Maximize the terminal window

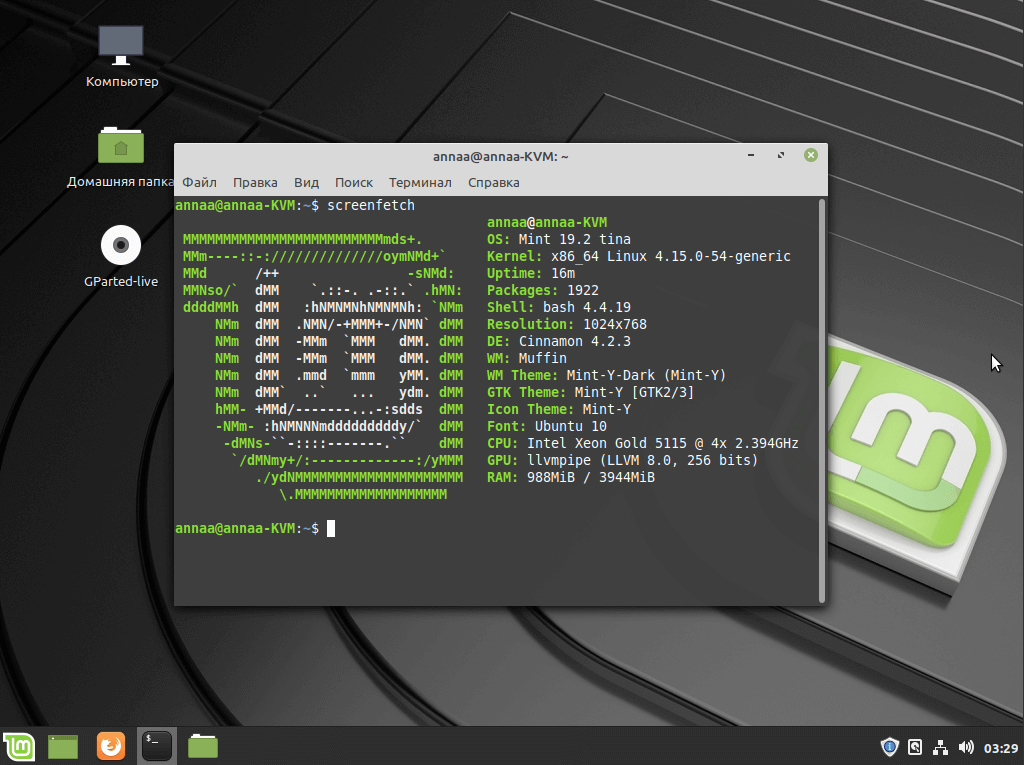pyautogui.click(x=781, y=155)
